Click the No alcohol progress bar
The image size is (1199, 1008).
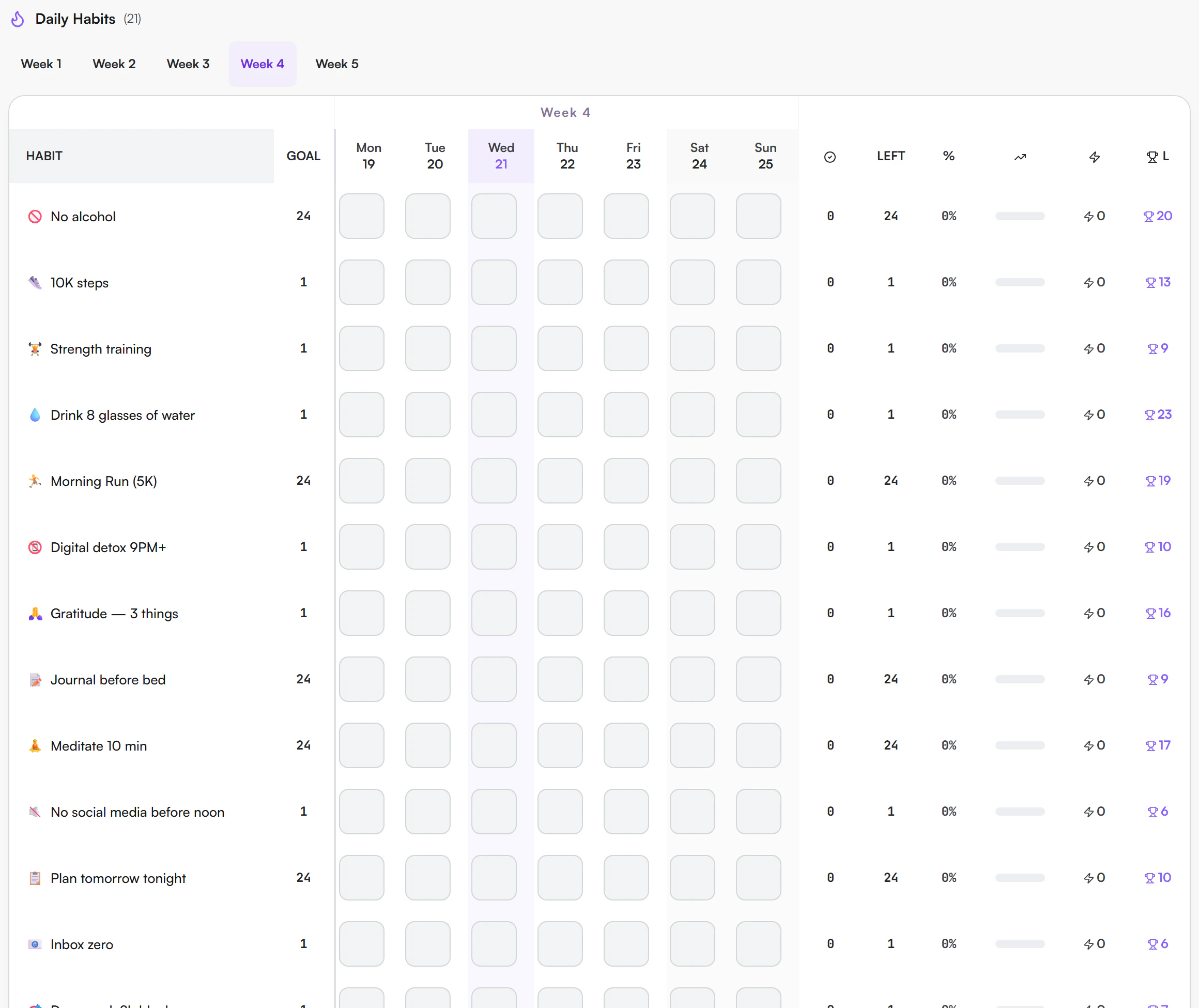click(1020, 216)
